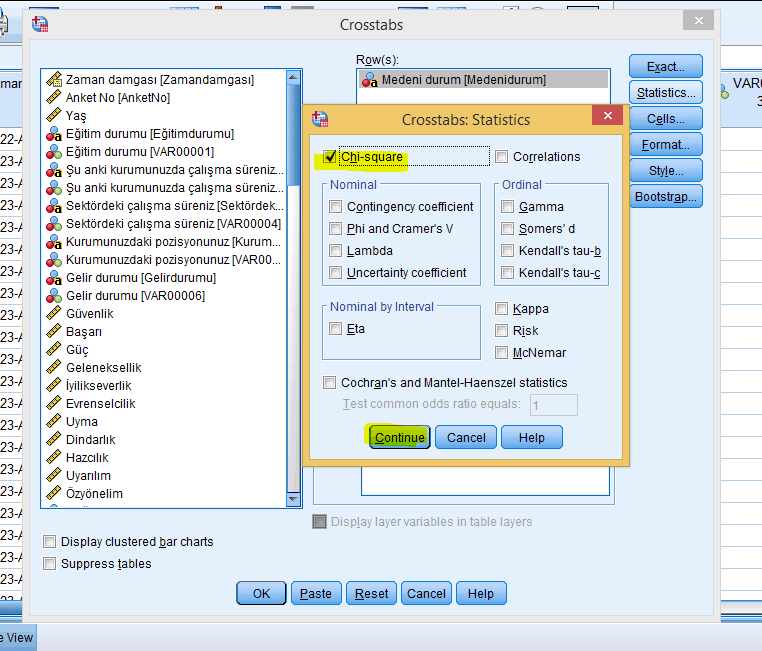The image size is (762, 651).
Task: Click the Paste button in Crosstabs
Action: [316, 593]
